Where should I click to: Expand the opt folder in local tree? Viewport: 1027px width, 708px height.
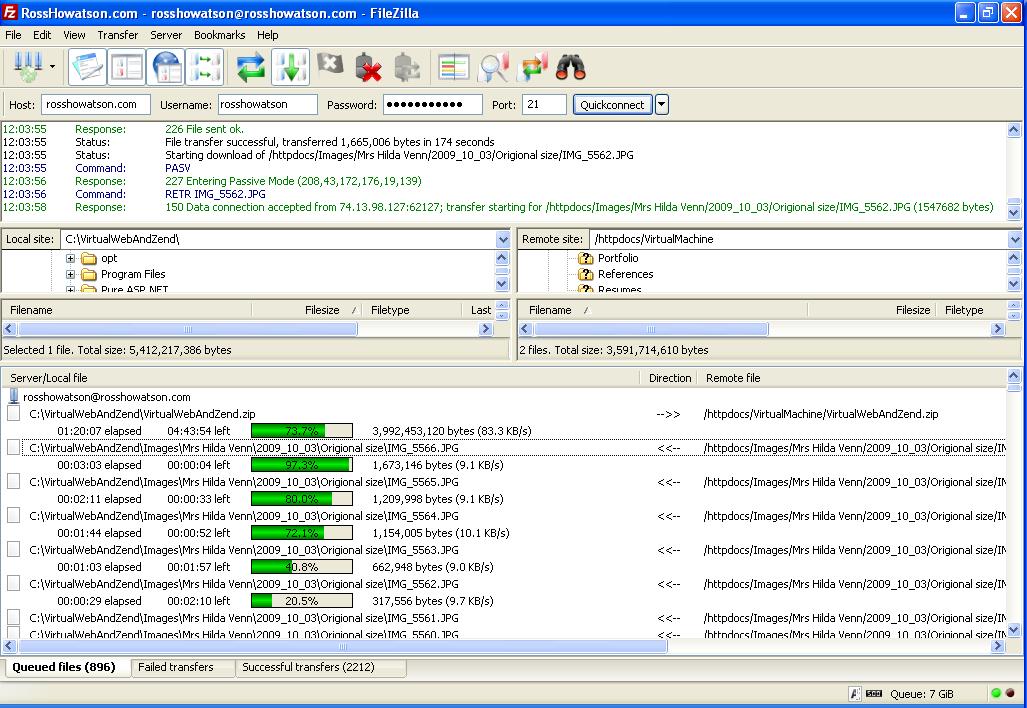(70, 258)
